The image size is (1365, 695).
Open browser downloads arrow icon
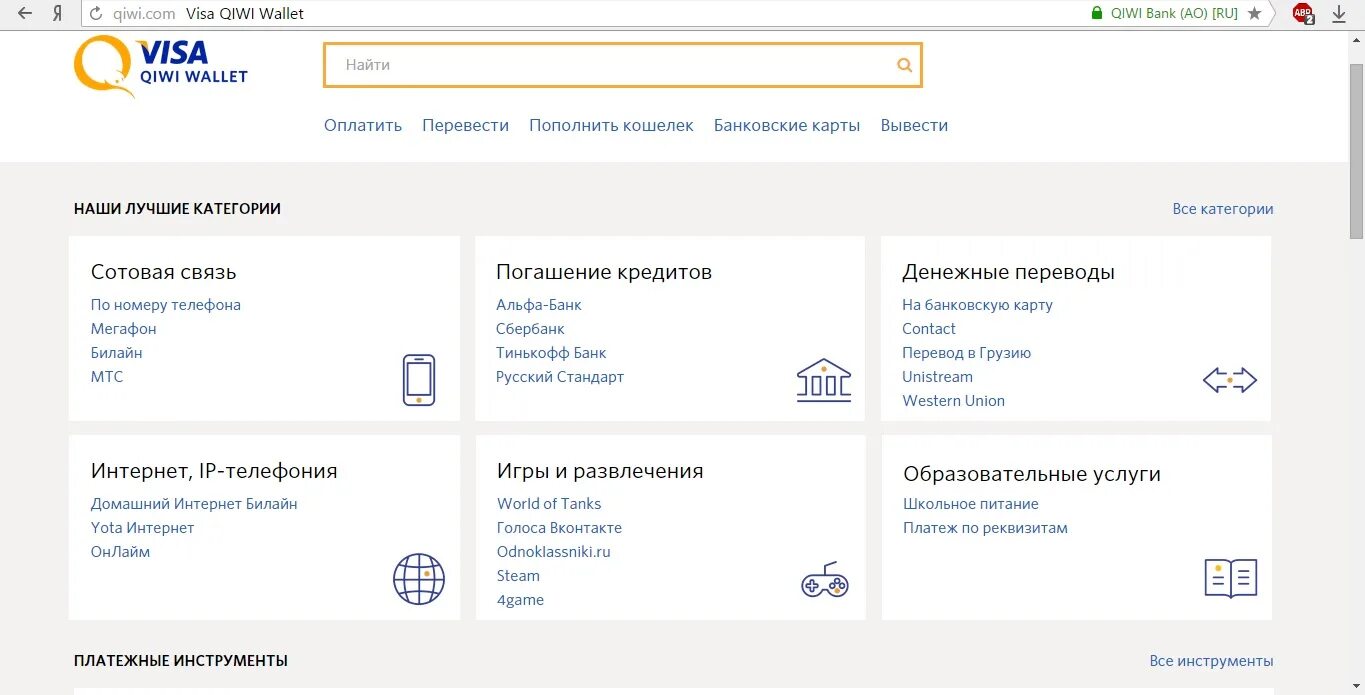click(1339, 13)
